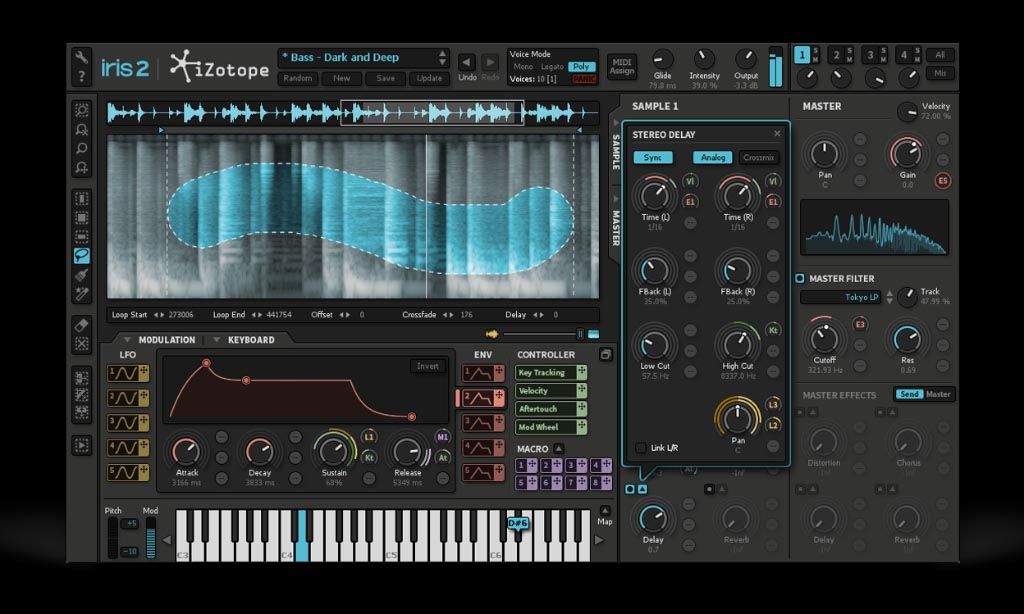Screen dimensions: 1024x614
Task: Close the Stereo Delay panel
Action: [x=777, y=134]
